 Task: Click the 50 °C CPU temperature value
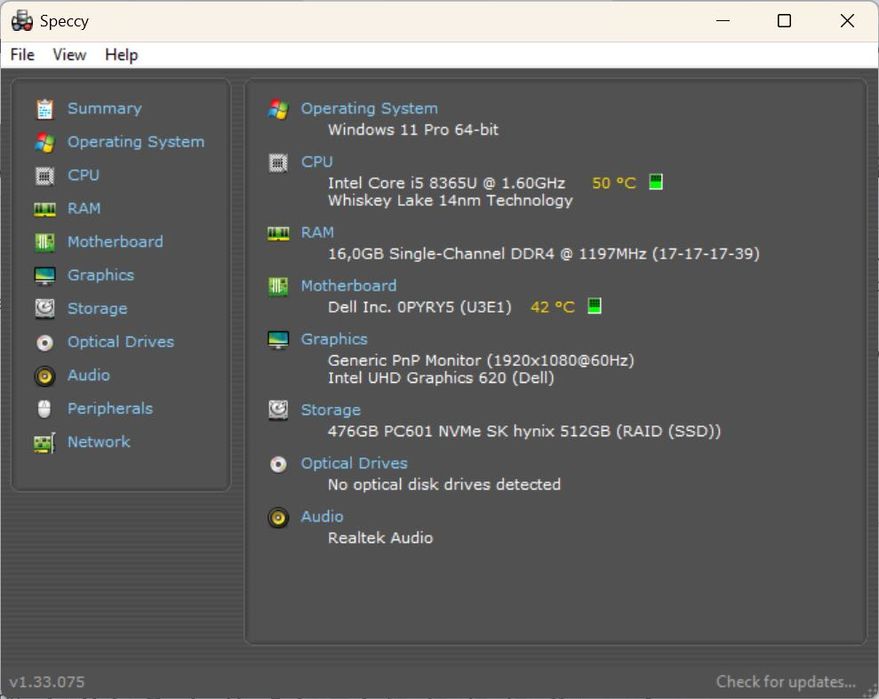pyautogui.click(x=614, y=183)
